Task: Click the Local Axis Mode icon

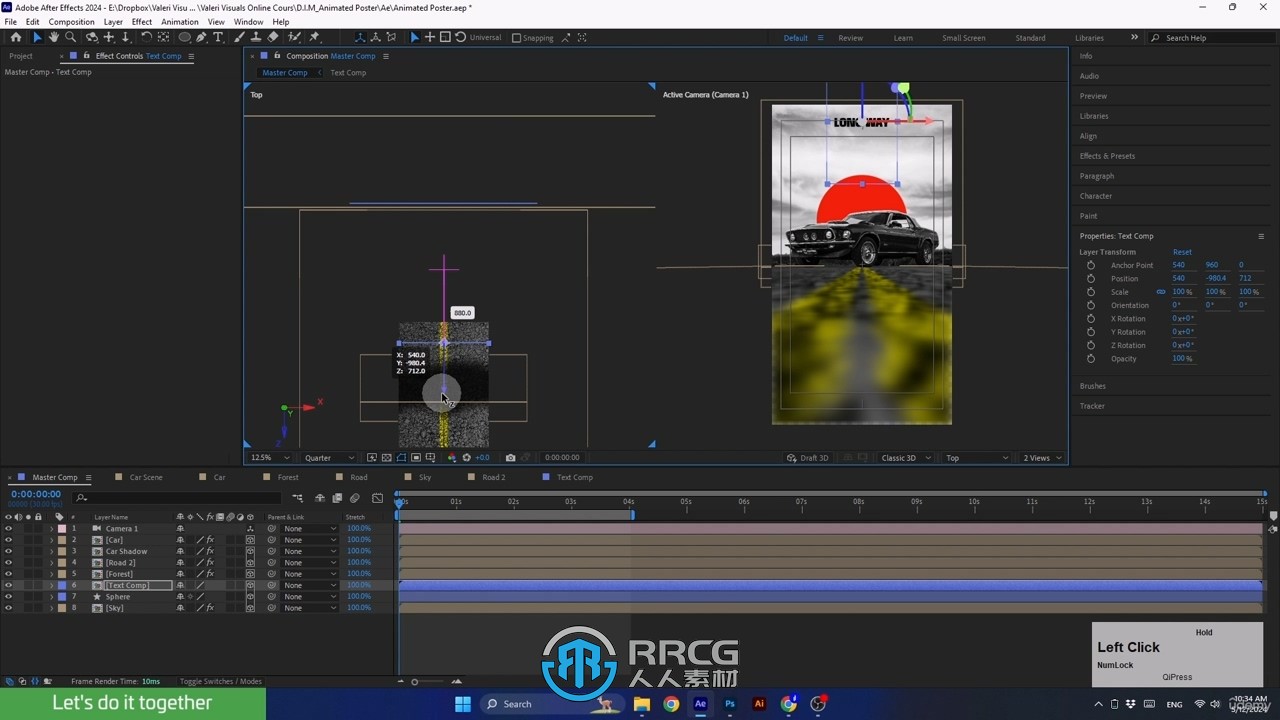Action: [360, 37]
